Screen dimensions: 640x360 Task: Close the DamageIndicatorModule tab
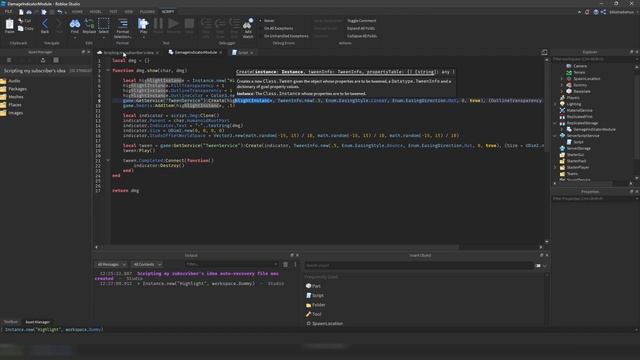(x=221, y=53)
